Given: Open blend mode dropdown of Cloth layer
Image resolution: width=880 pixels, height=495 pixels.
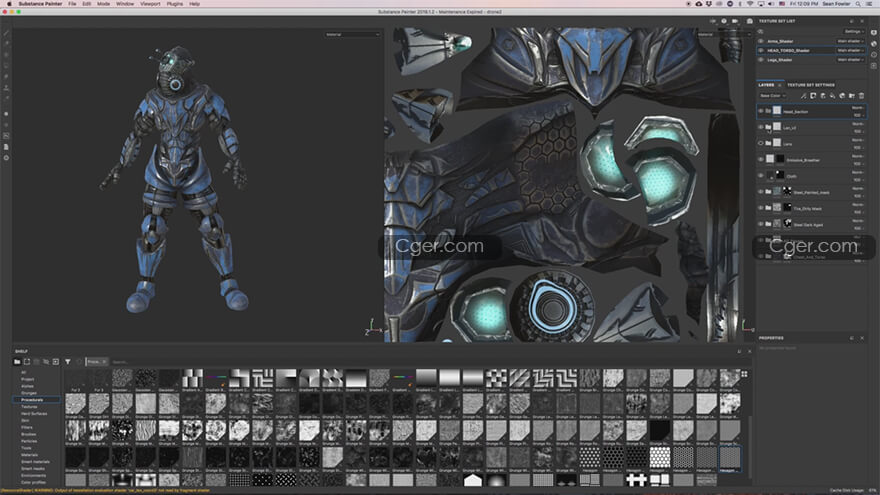Looking at the screenshot, I should 858,172.
